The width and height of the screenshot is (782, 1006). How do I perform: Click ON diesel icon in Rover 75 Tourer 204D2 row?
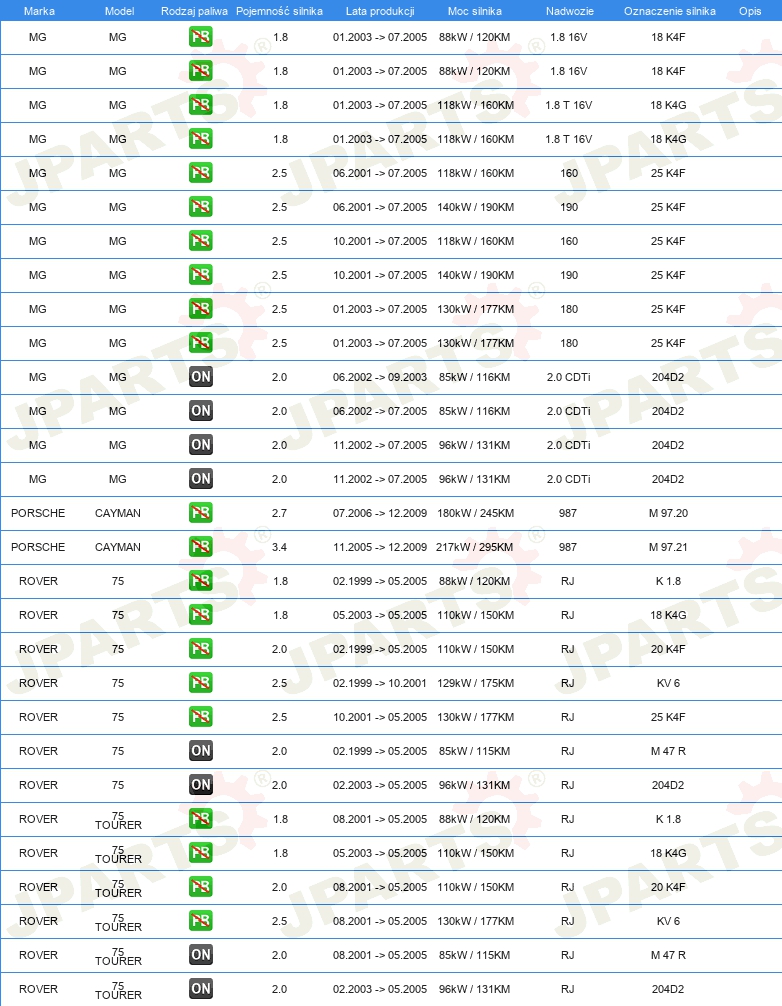point(201,989)
